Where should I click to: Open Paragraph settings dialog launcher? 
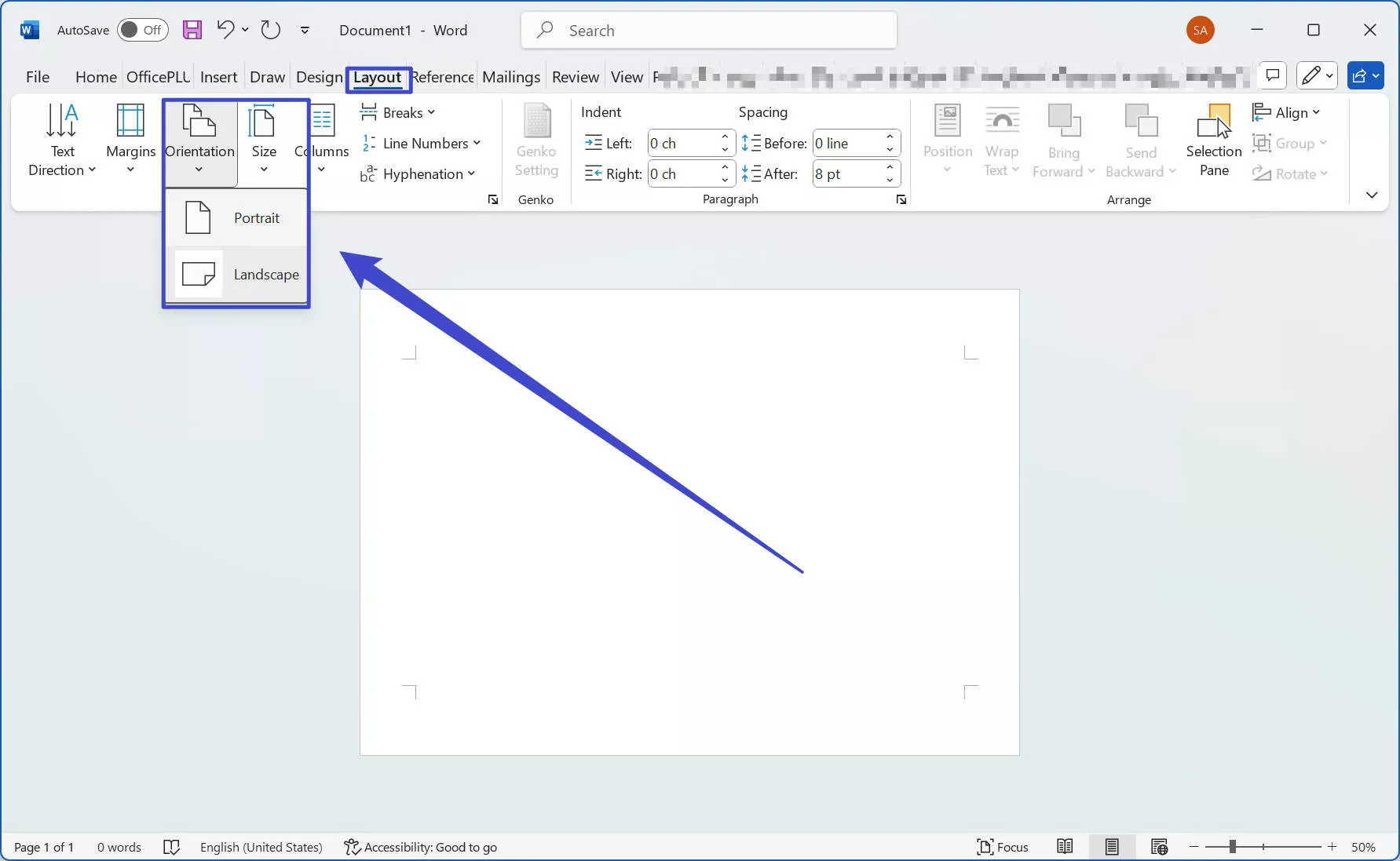901,199
